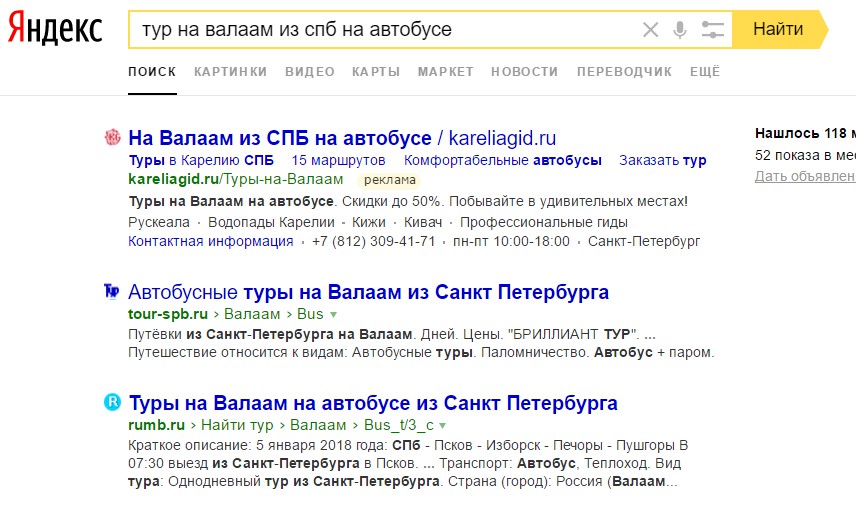Open the Карты tab

[x=376, y=72]
